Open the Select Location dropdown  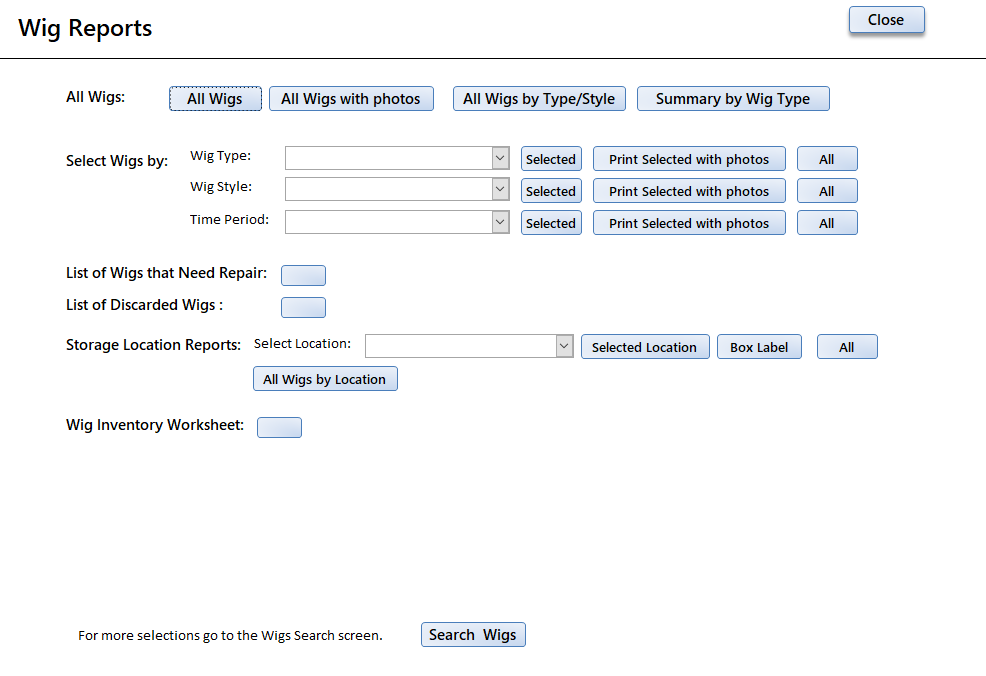[565, 346]
